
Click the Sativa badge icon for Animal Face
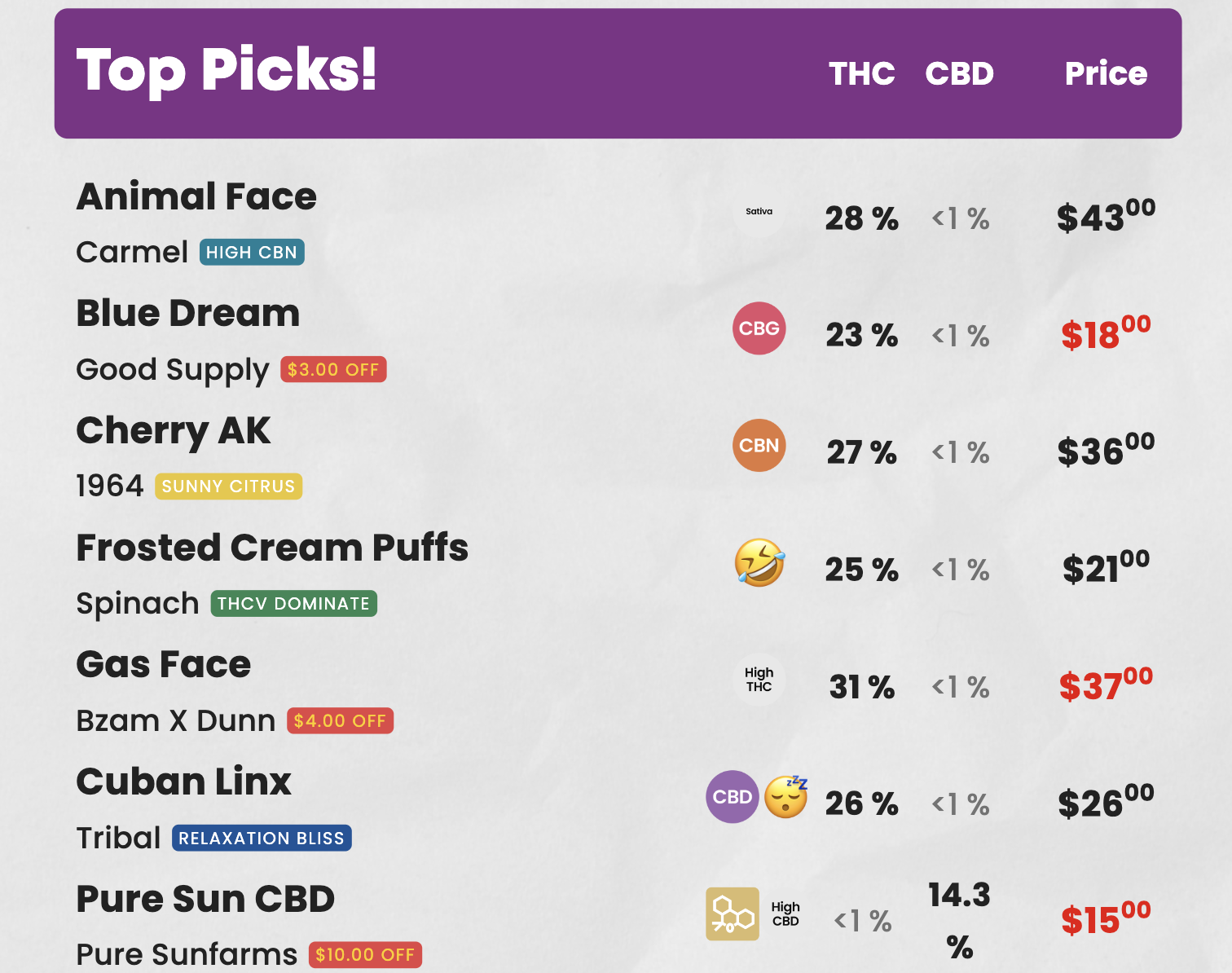click(x=759, y=211)
